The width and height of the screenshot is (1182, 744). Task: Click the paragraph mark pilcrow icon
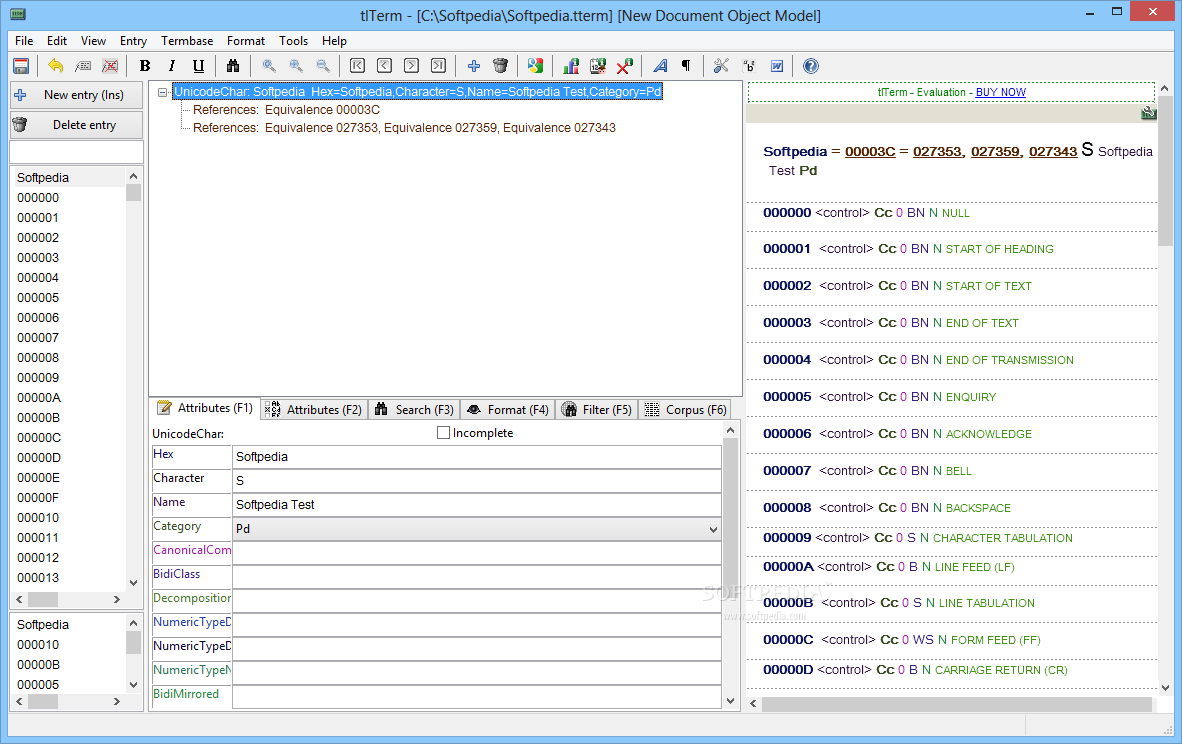[x=687, y=66]
